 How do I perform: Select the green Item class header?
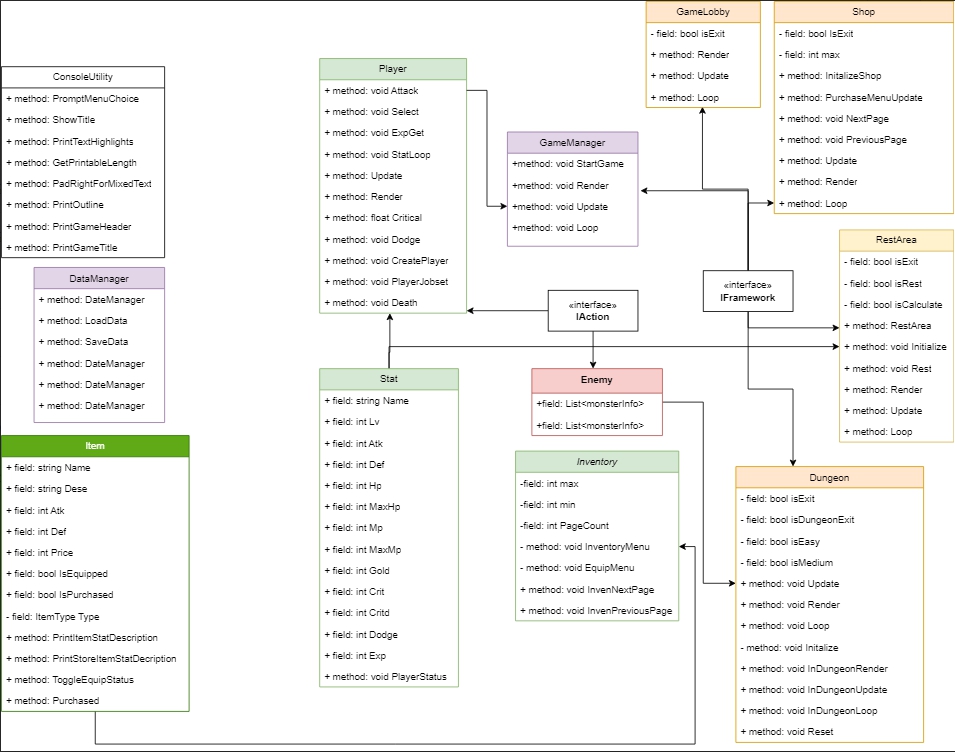95,446
